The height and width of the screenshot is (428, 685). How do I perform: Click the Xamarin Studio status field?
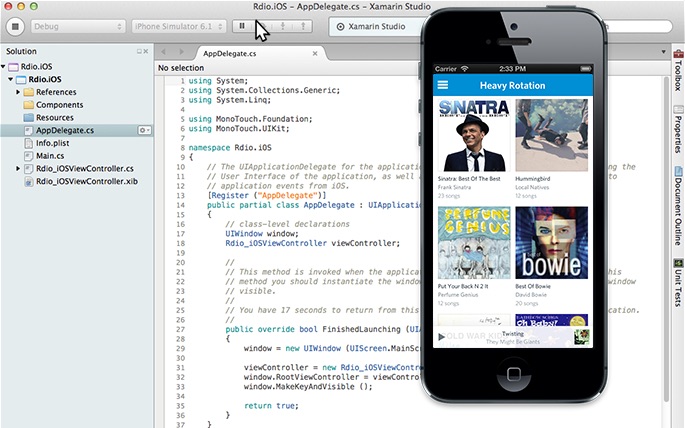376,27
